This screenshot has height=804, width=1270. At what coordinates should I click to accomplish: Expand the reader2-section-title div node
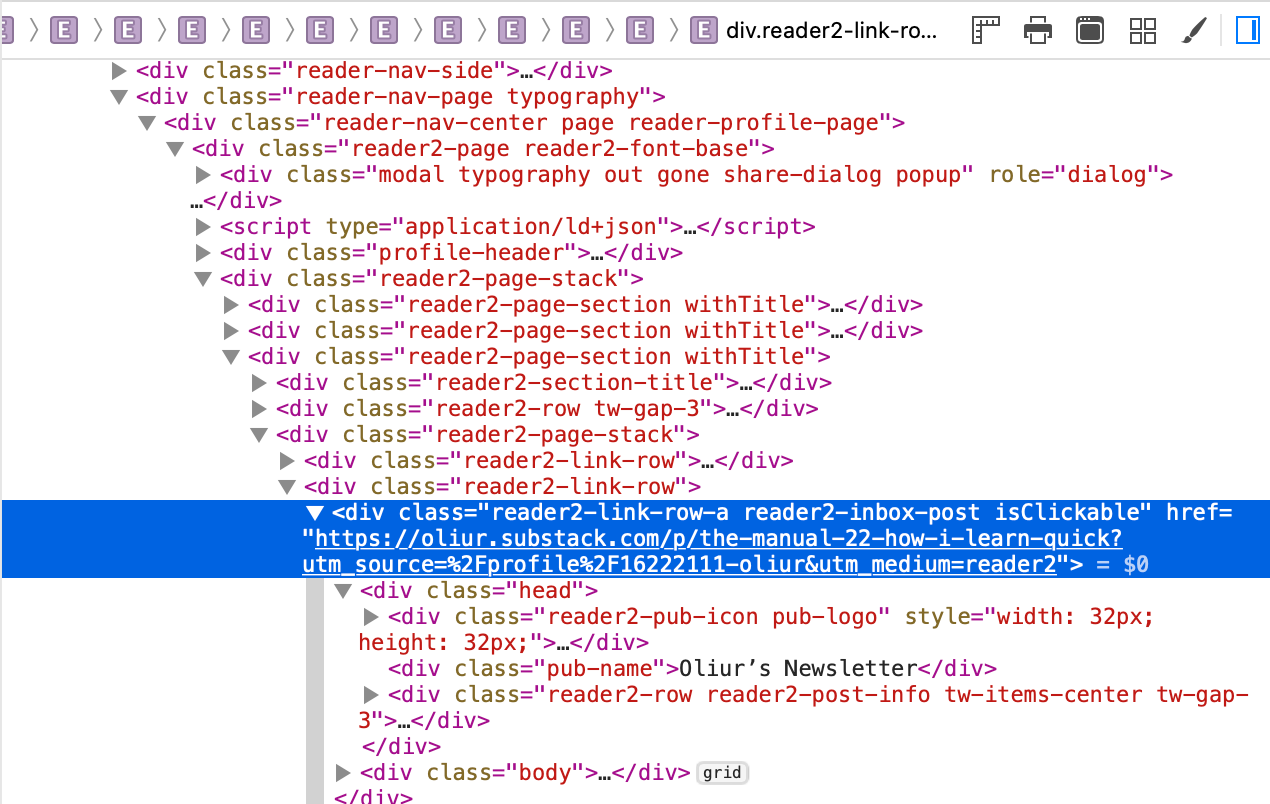tap(259, 383)
